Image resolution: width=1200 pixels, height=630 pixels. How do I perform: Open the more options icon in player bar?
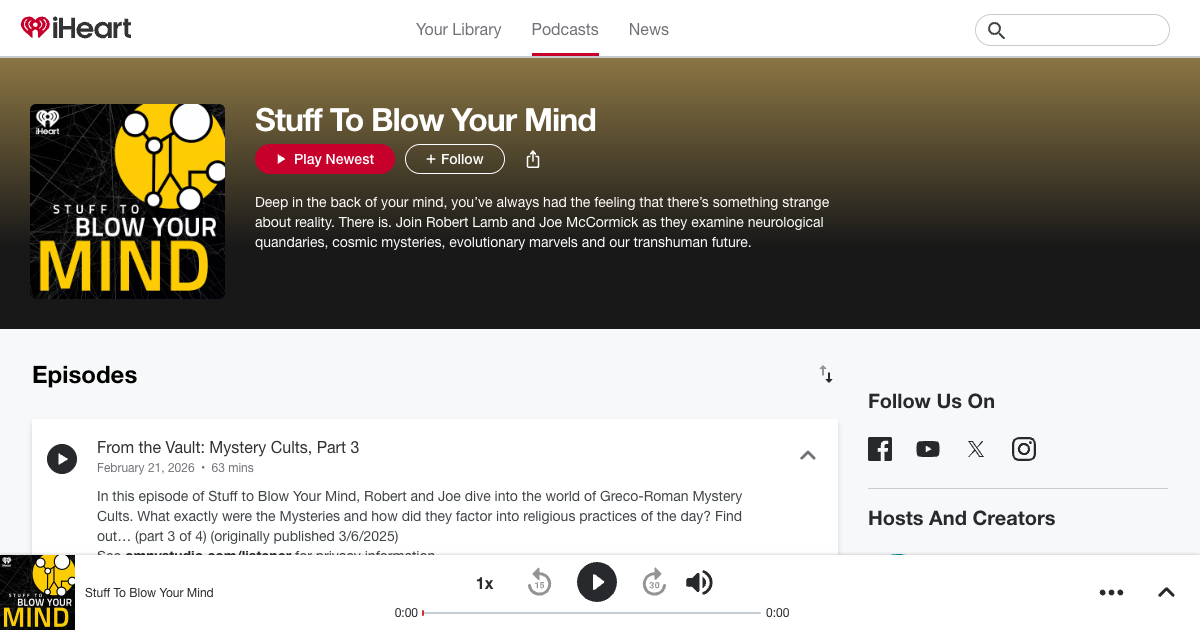point(1111,592)
